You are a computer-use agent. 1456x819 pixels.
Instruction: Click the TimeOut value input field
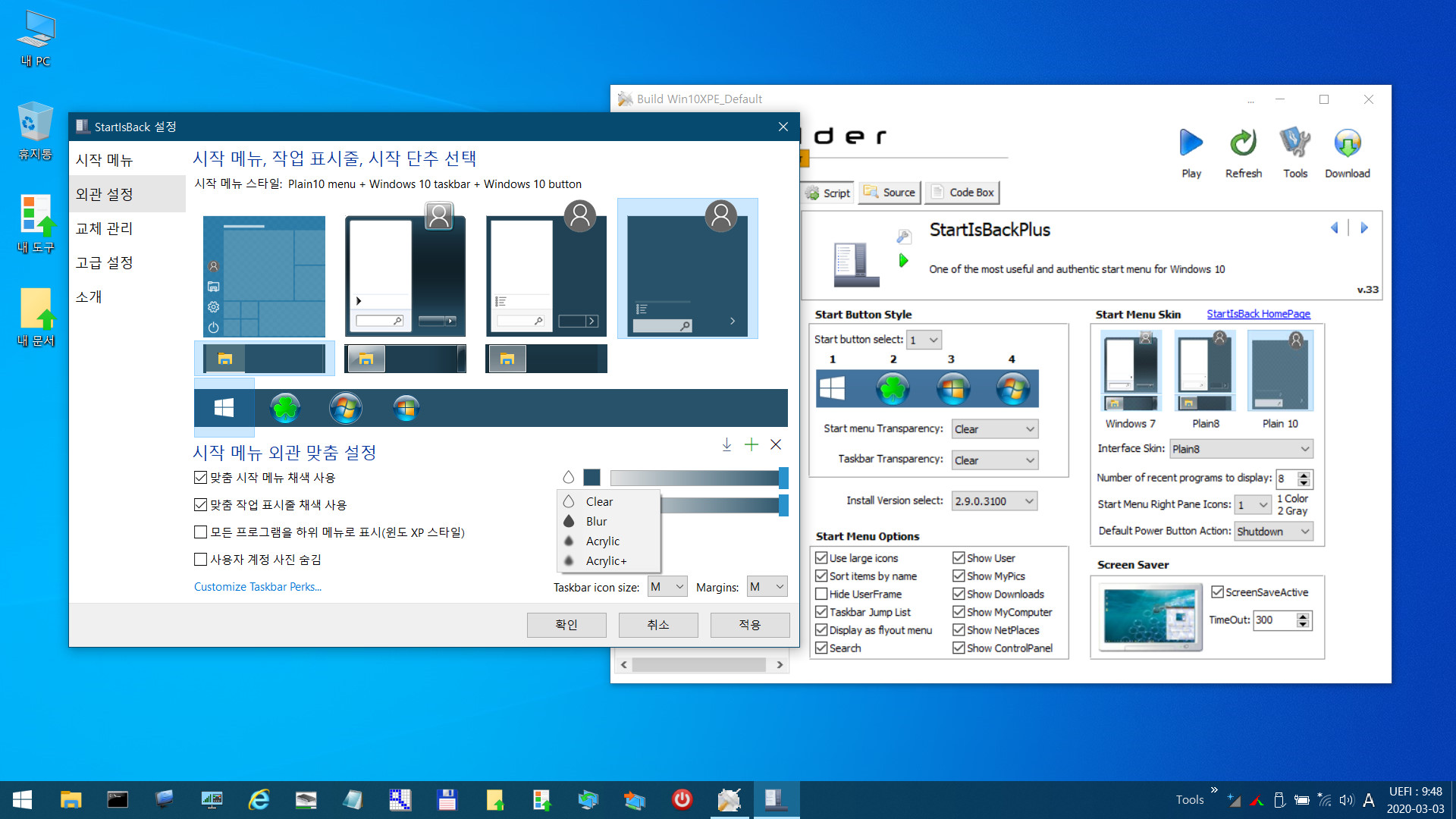point(1274,620)
